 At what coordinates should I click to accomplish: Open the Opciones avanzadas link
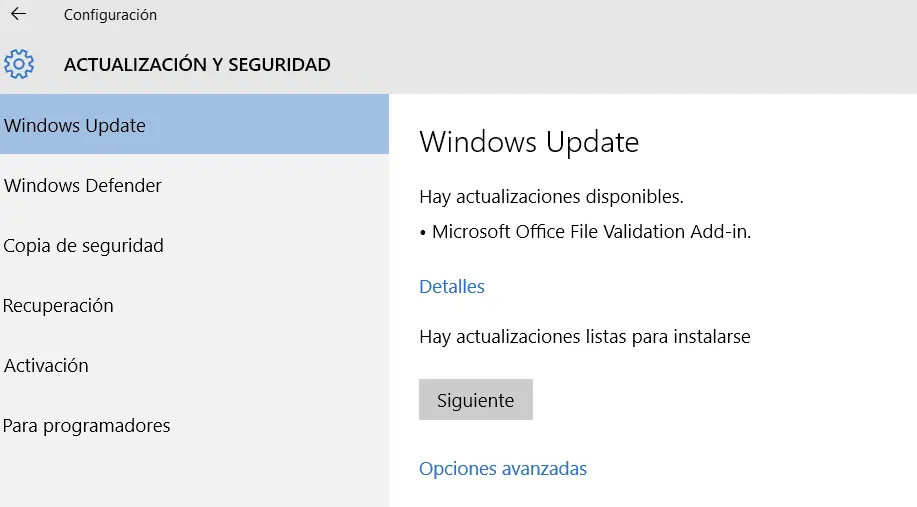[503, 469]
